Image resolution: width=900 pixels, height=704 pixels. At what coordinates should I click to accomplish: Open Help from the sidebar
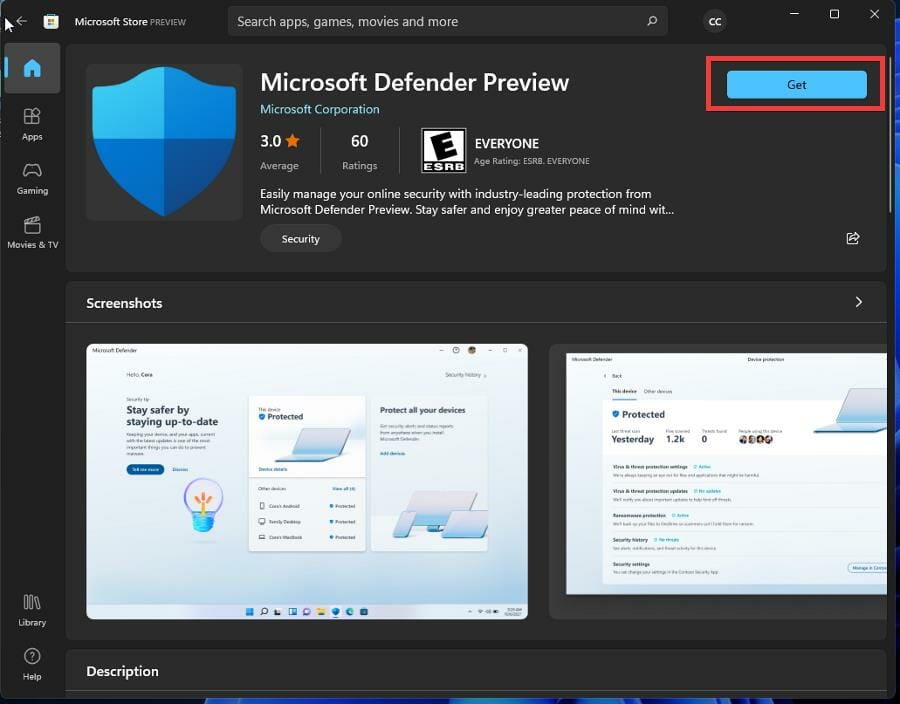(32, 664)
